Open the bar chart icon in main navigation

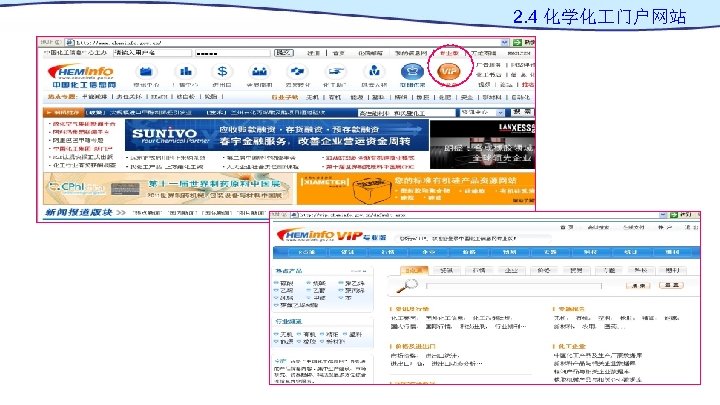point(186,72)
